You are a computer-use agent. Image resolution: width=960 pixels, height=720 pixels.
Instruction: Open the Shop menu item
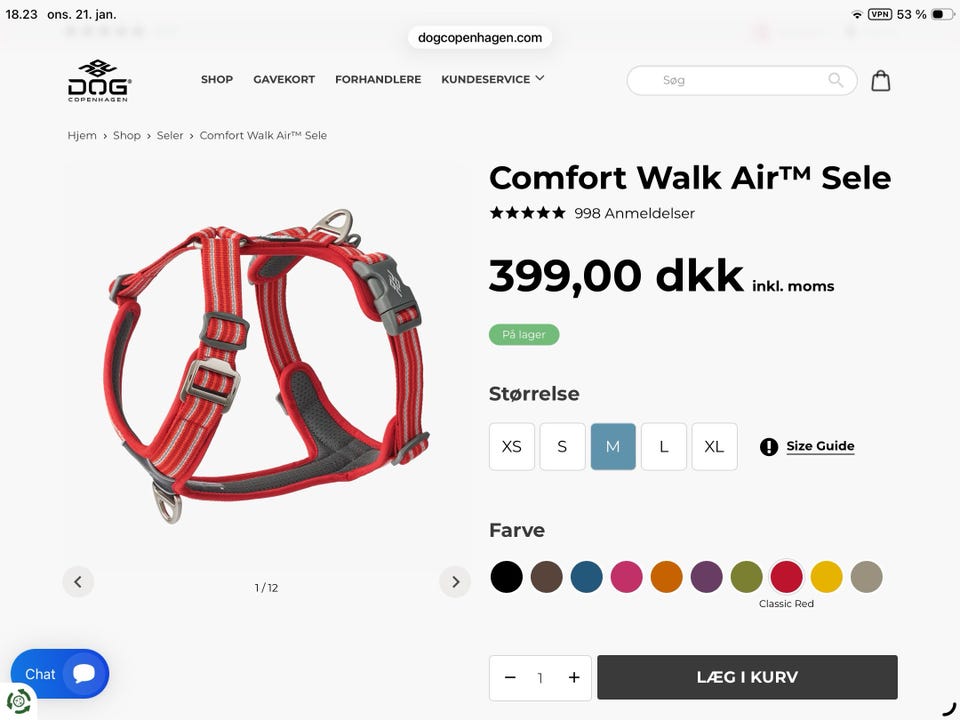(217, 79)
